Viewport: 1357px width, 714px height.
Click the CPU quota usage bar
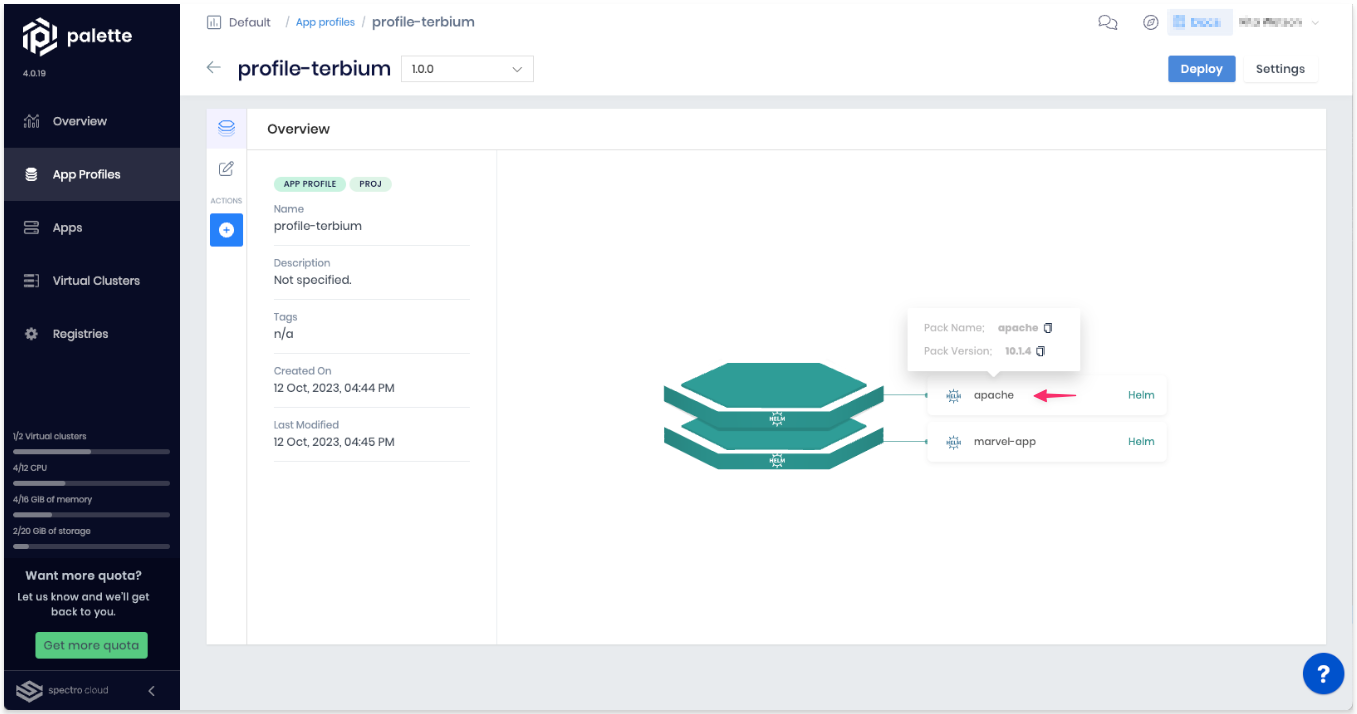tap(91, 483)
